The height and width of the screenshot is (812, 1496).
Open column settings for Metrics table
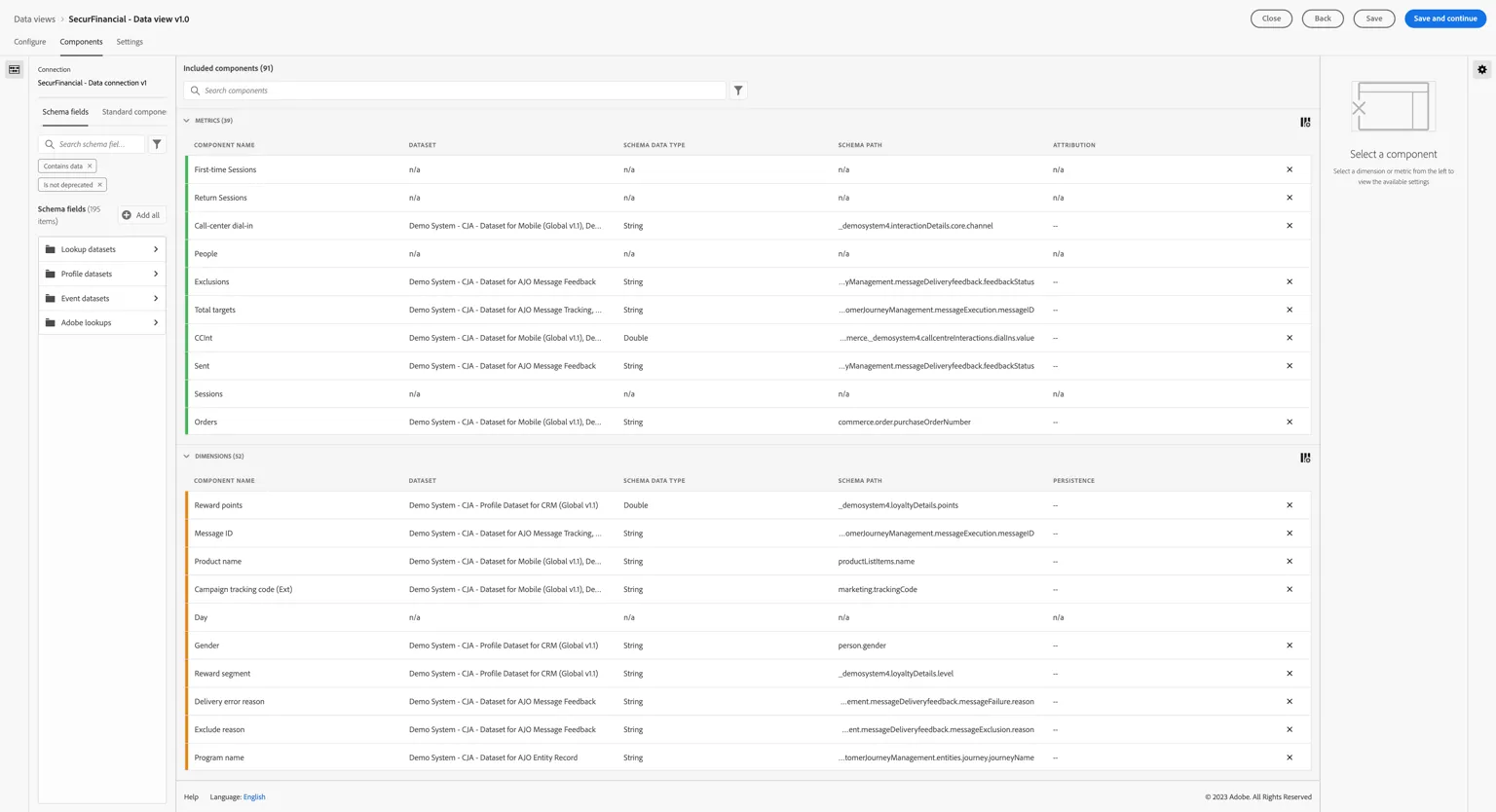point(1305,122)
